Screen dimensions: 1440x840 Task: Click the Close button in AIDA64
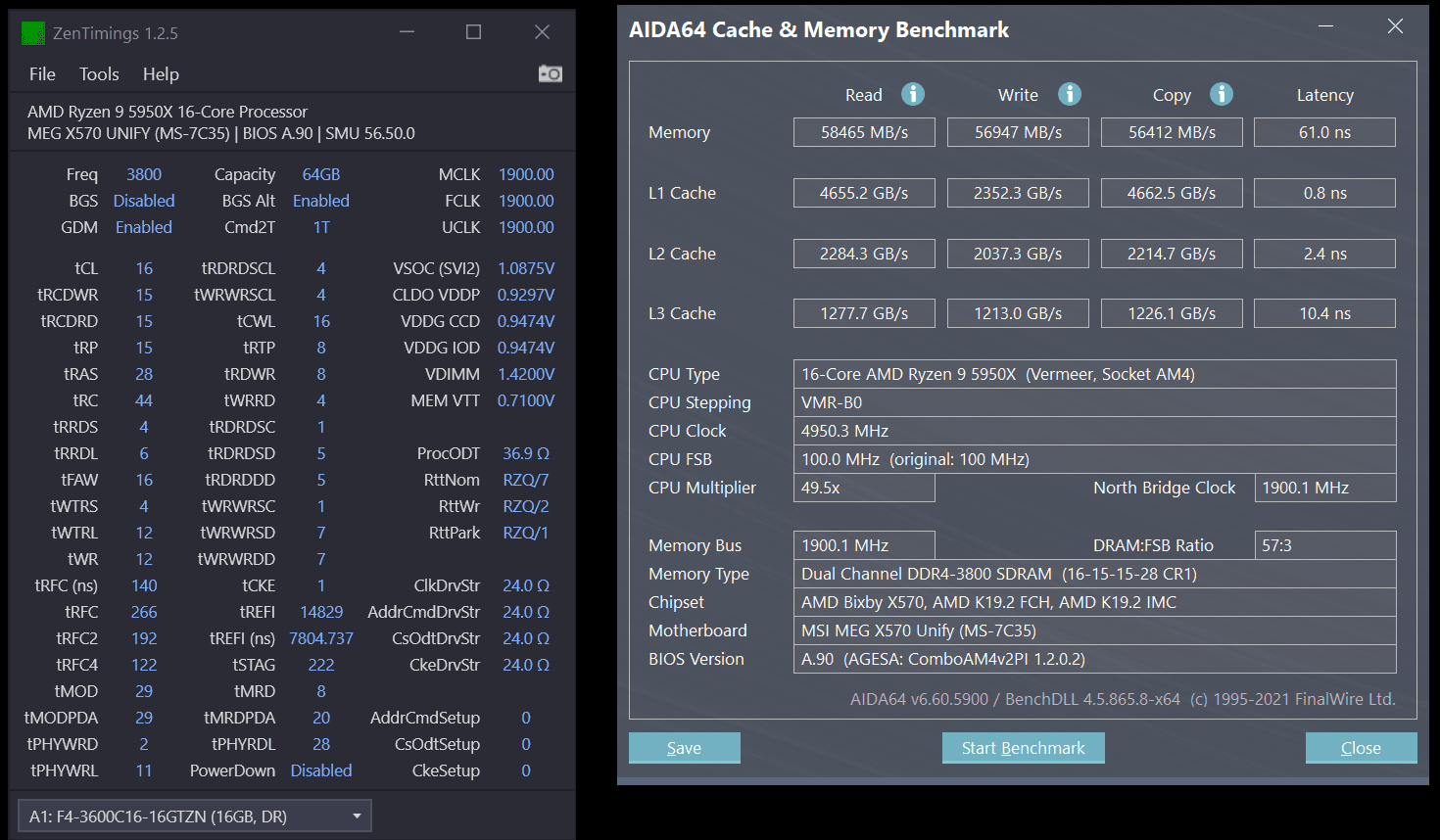[1361, 748]
